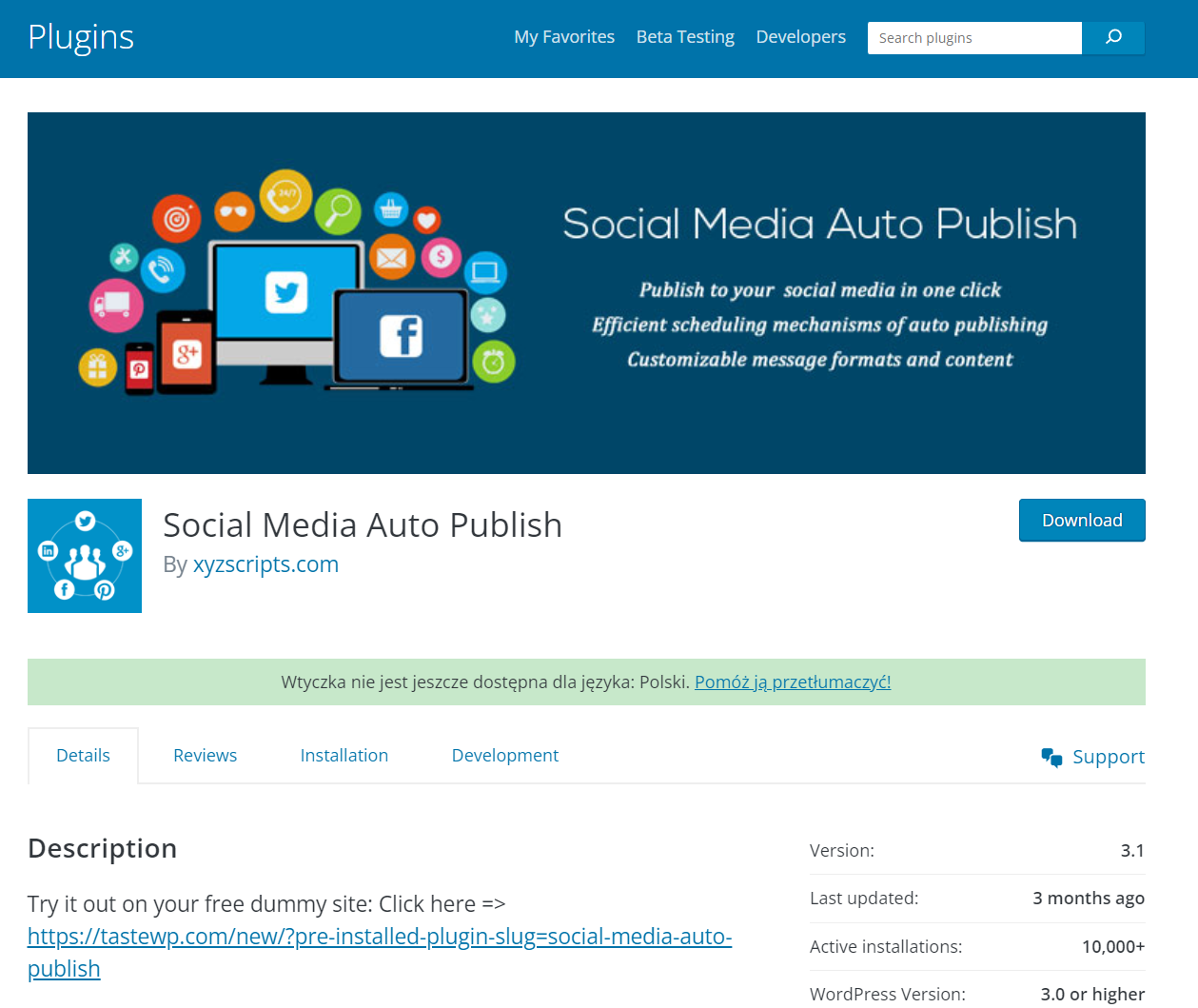Viewport: 1198px width, 1008px height.
Task: Show the Development tab
Action: coord(505,756)
